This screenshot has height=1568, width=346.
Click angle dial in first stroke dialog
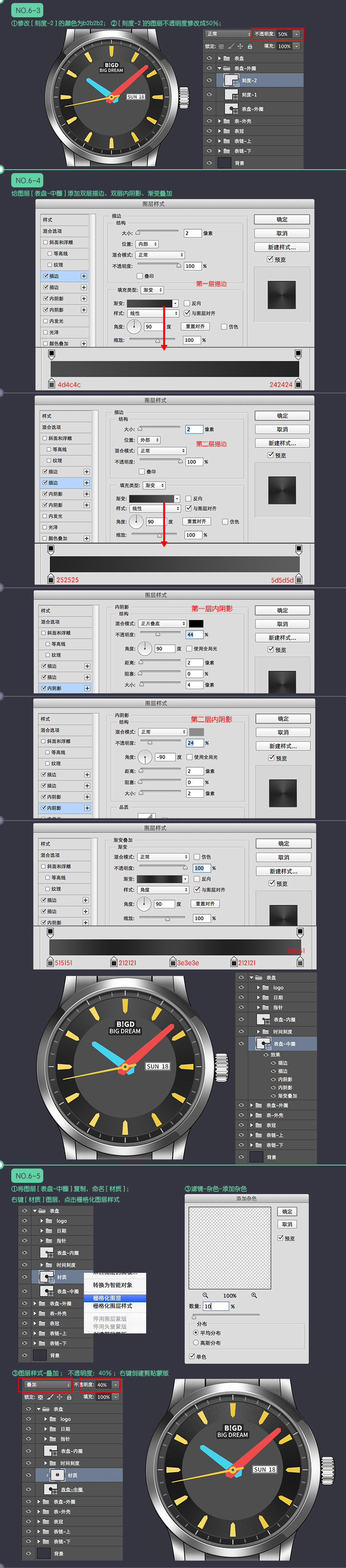coord(134,326)
